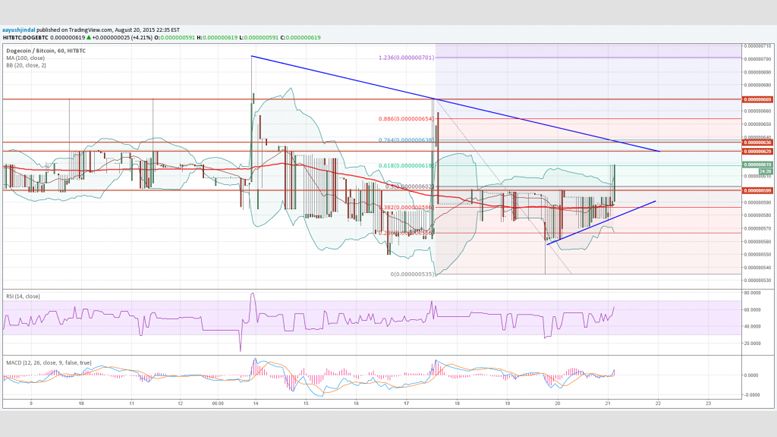The width and height of the screenshot is (777, 437).
Task: Select the MACD (12, 26, close, 9) label
Action: [x=49, y=363]
